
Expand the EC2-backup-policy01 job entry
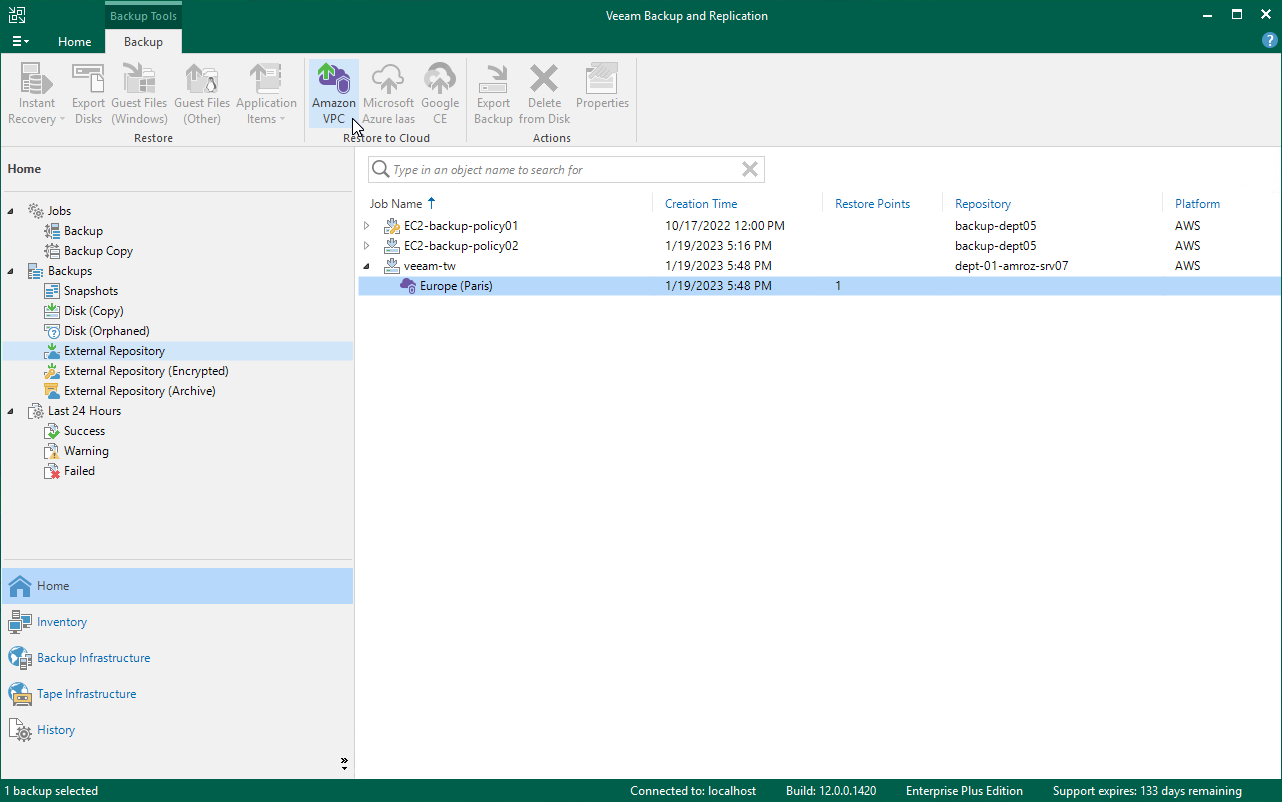(367, 225)
